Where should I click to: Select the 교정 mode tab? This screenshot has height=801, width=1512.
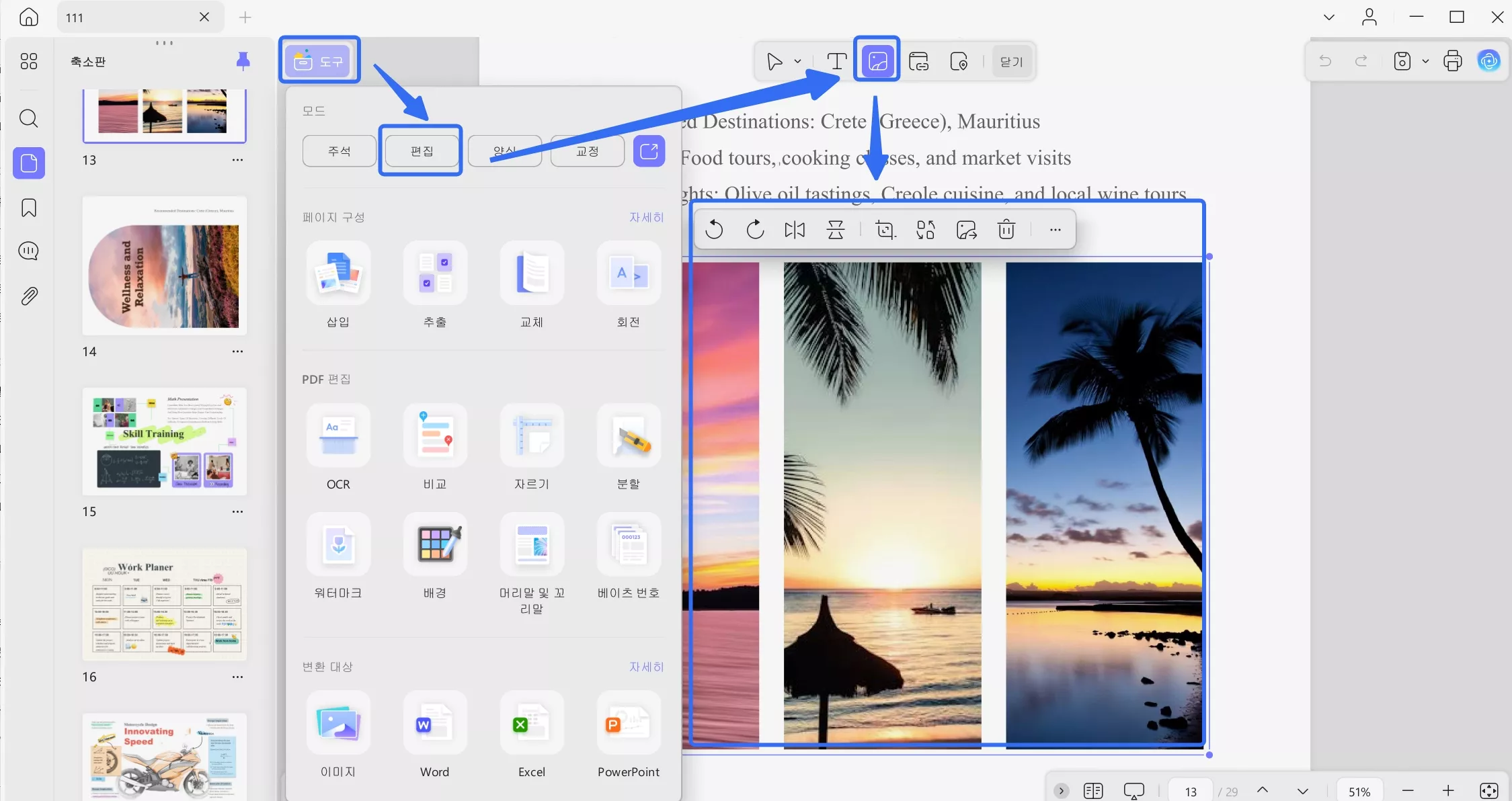[x=587, y=151]
